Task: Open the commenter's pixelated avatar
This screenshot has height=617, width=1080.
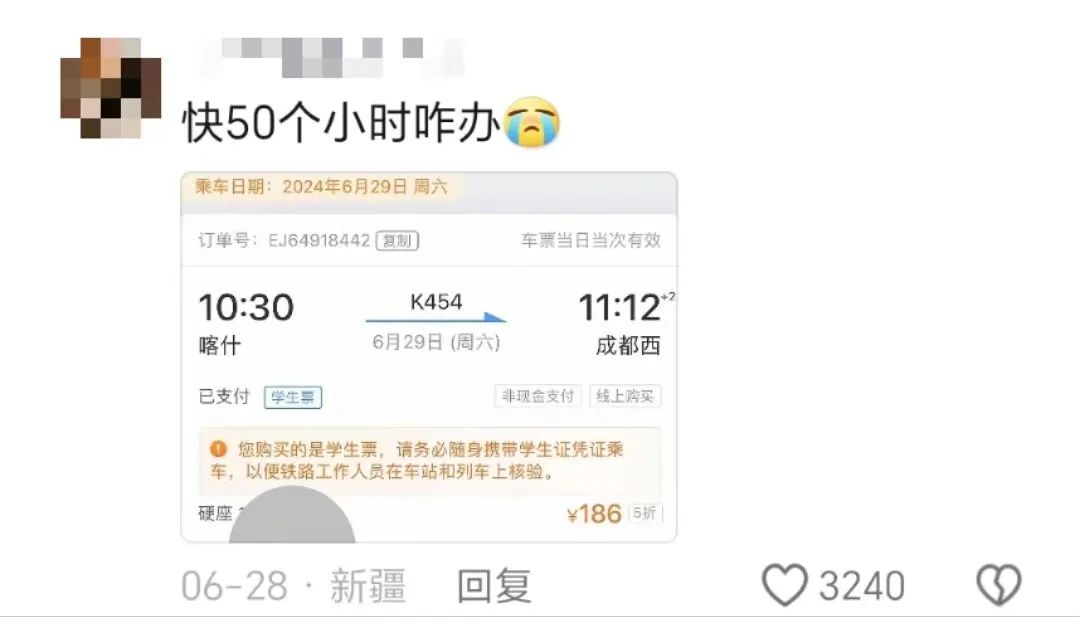Action: click(110, 87)
